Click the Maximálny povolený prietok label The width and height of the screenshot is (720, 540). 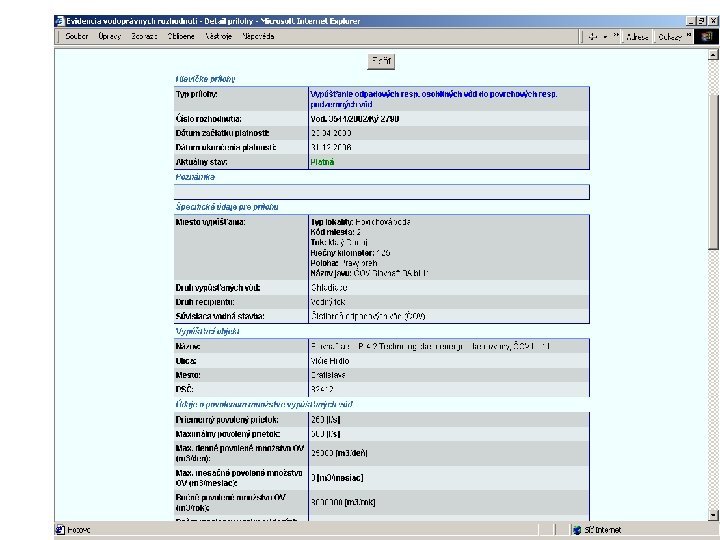point(228,434)
